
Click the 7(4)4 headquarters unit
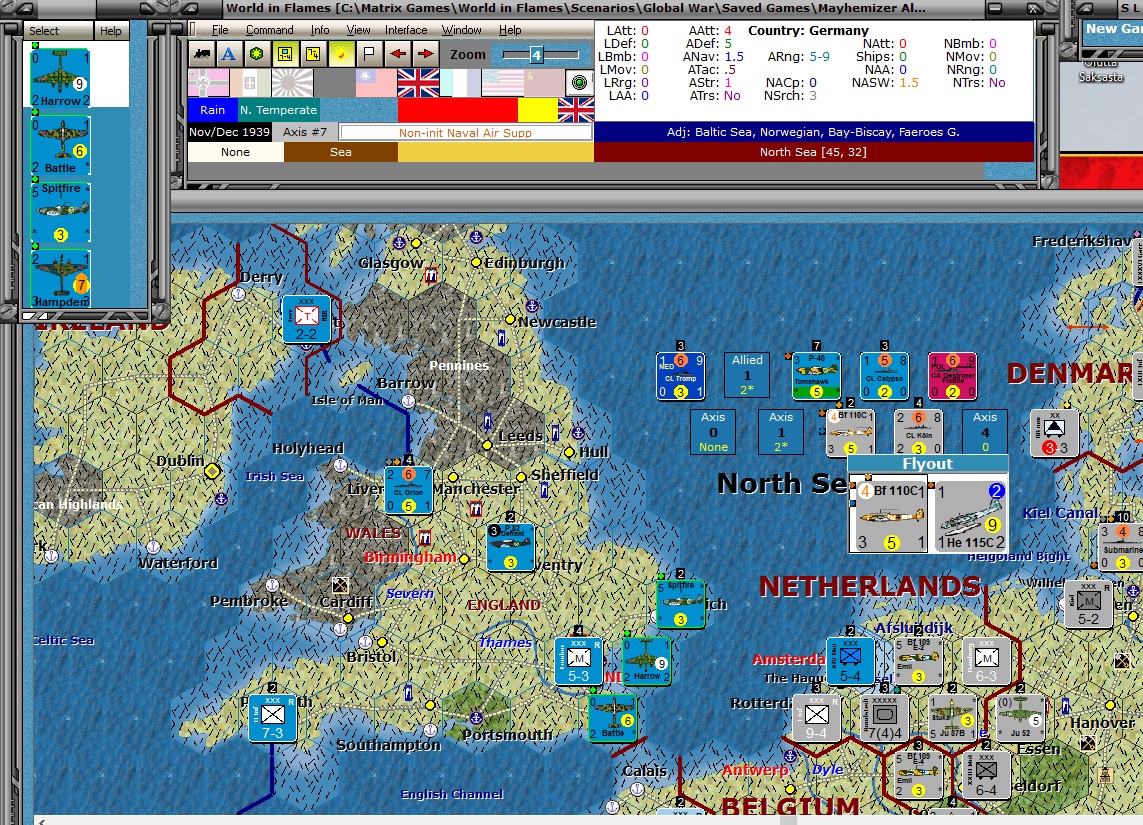(x=884, y=719)
